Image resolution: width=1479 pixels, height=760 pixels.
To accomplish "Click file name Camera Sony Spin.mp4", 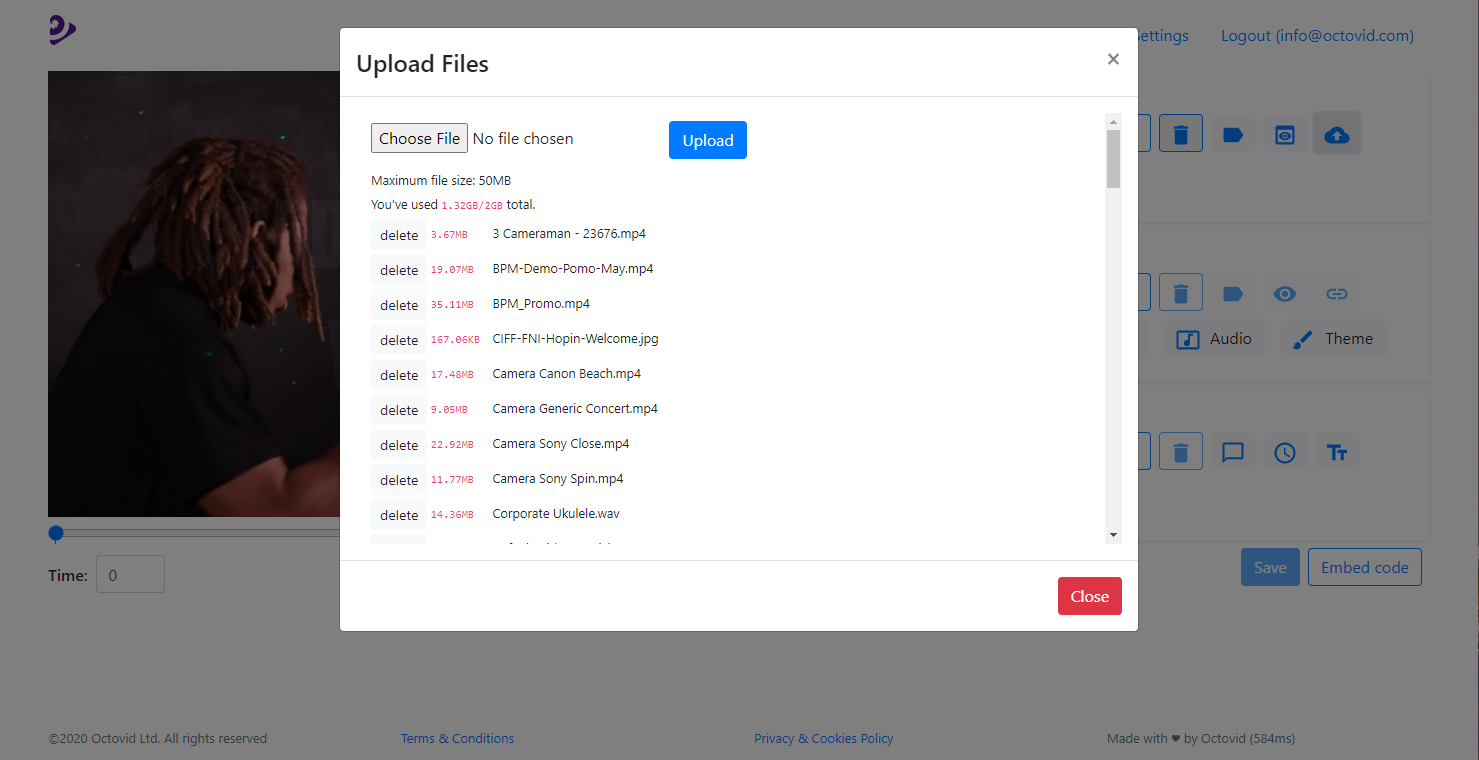I will 558,479.
